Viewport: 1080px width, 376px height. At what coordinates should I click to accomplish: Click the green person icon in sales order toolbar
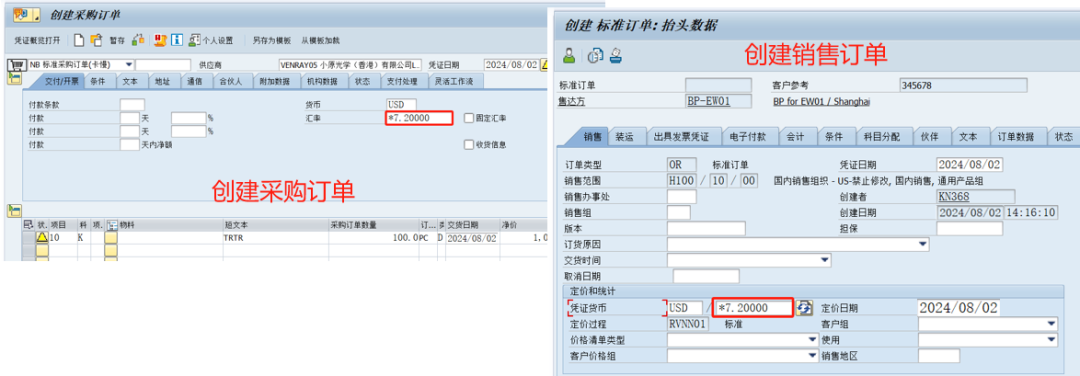[569, 56]
